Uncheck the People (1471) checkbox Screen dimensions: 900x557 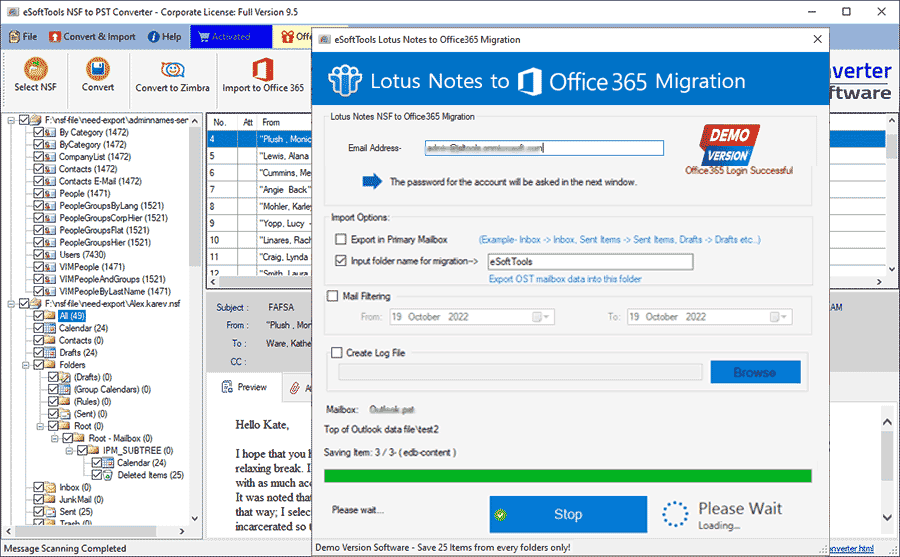point(38,194)
